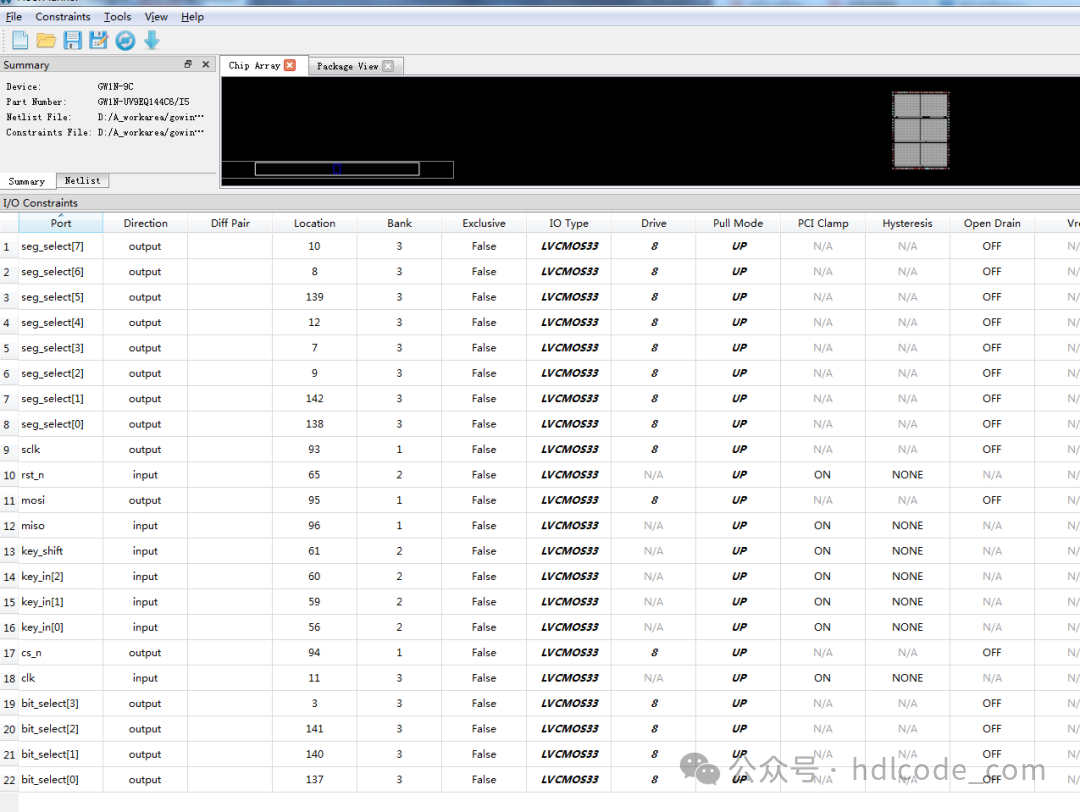Click the Hysteresis column header

pos(908,223)
